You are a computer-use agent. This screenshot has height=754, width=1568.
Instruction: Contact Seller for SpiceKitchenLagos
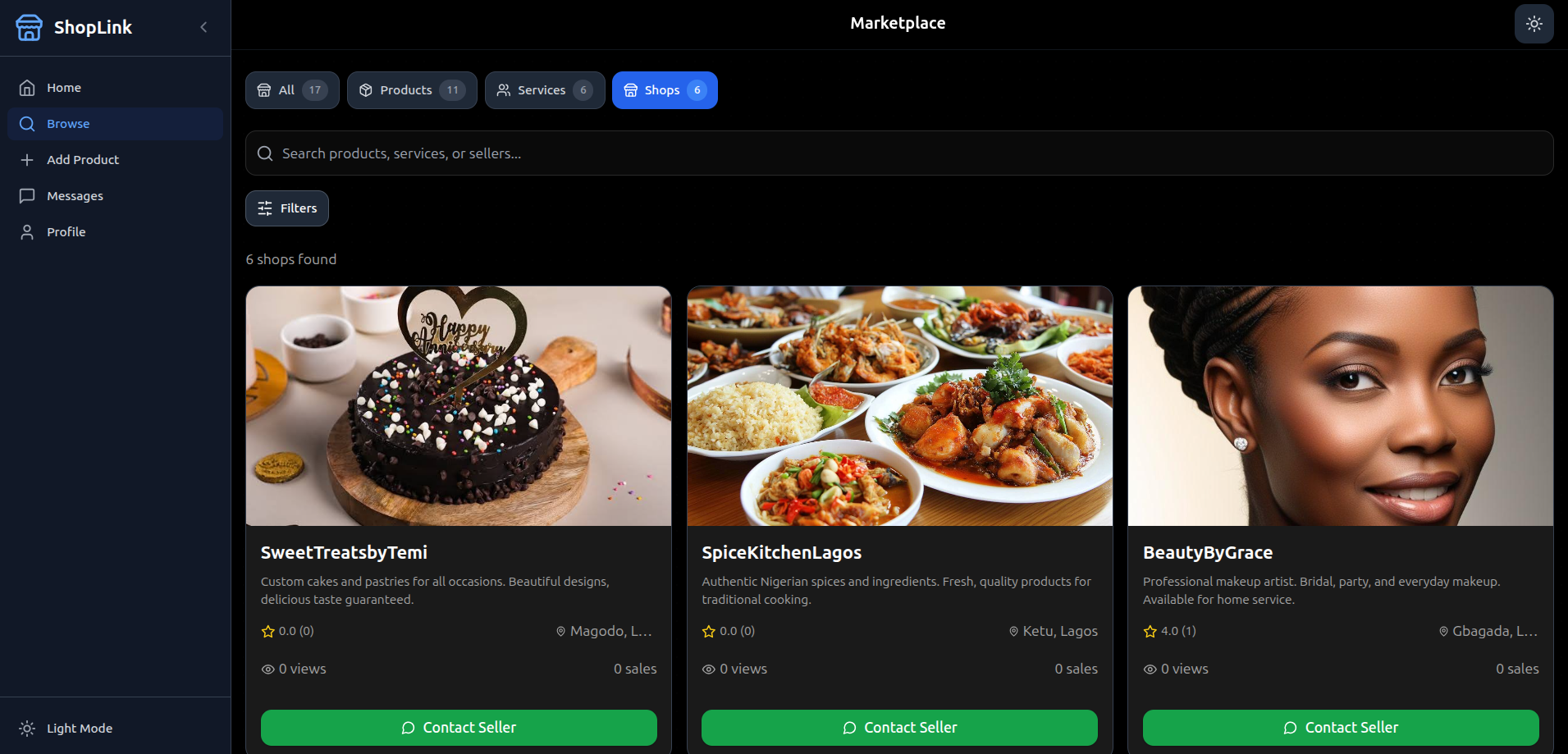(x=899, y=728)
